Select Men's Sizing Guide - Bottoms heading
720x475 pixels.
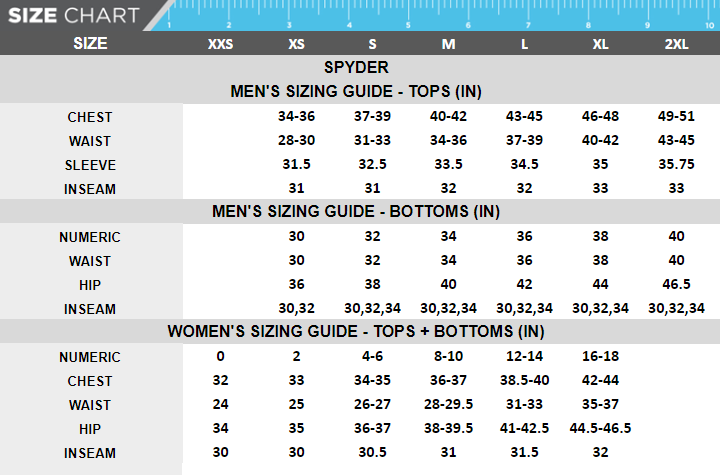pyautogui.click(x=356, y=212)
